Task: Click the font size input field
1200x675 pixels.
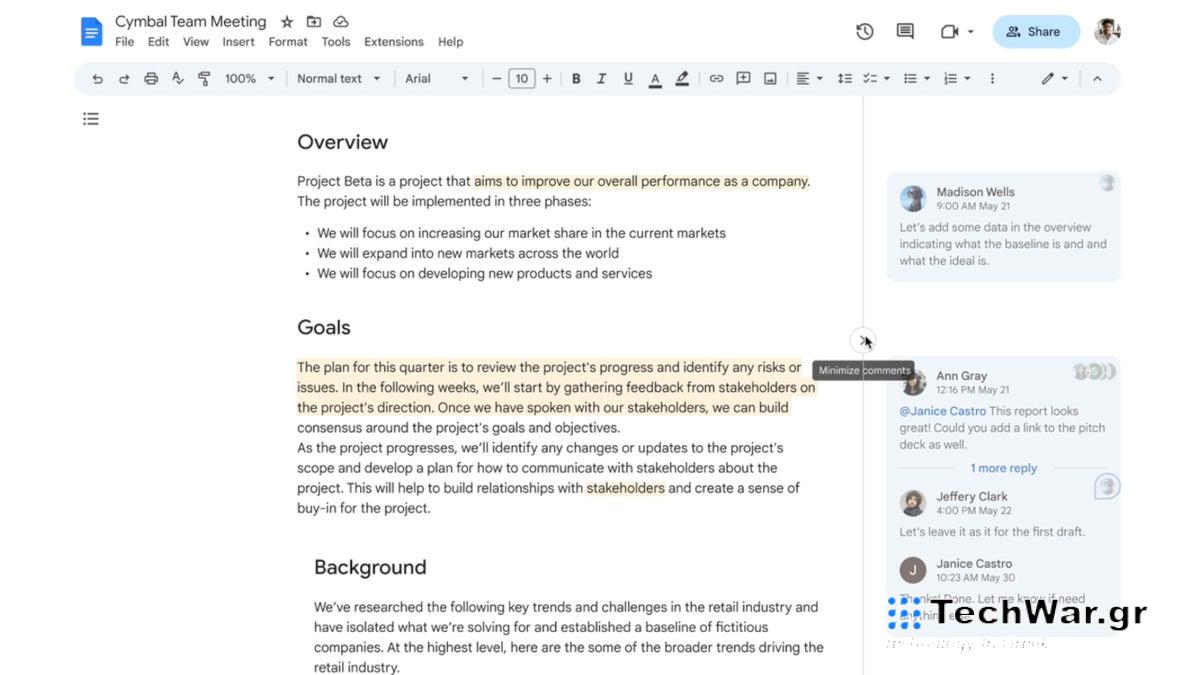Action: [521, 79]
